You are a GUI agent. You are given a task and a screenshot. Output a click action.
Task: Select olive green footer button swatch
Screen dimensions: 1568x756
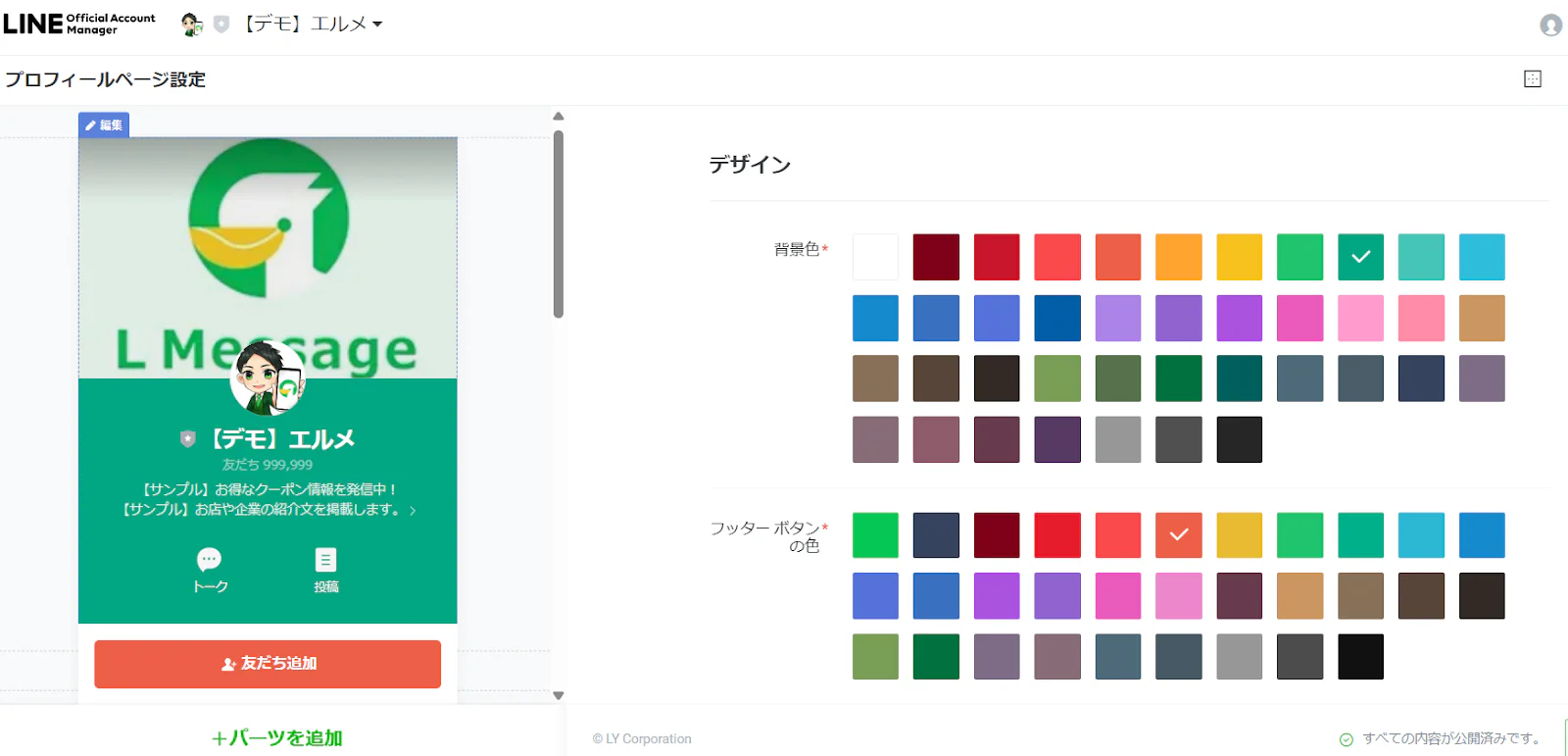coord(875,657)
